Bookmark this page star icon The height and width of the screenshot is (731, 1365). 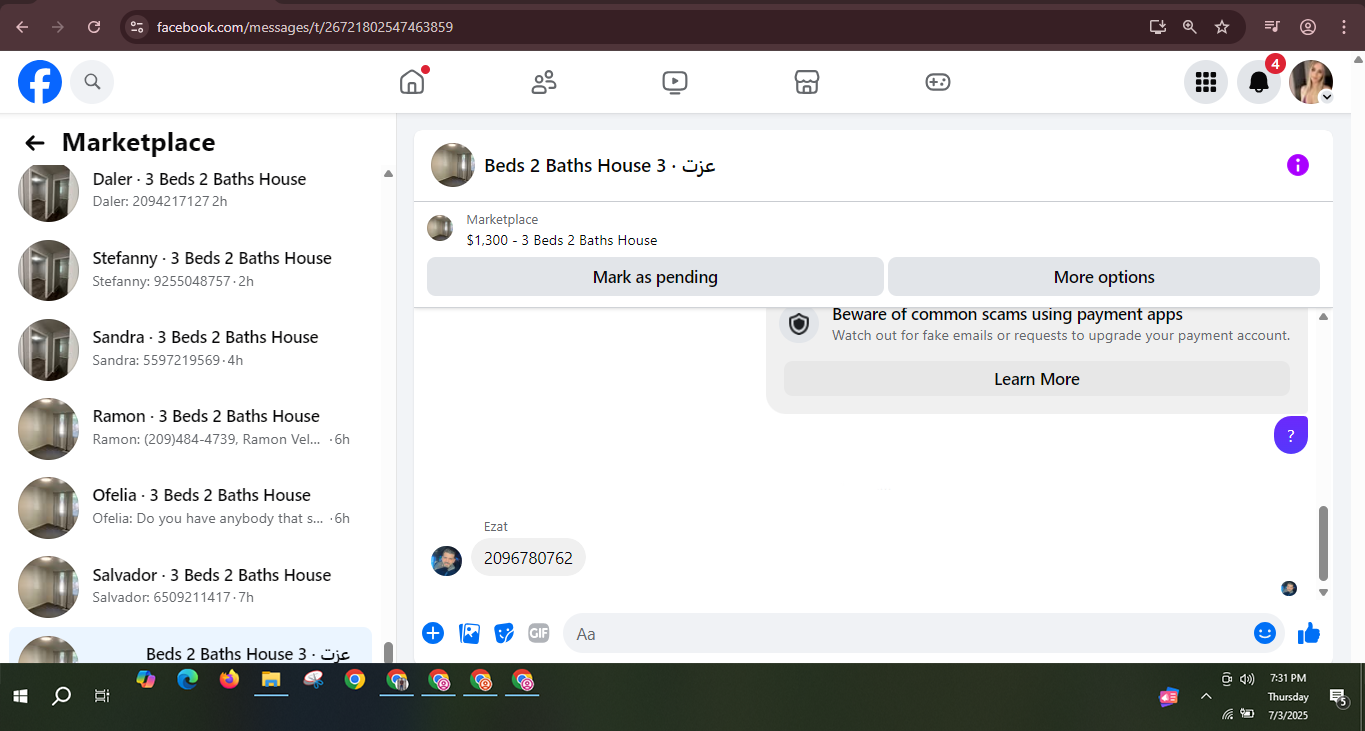pyautogui.click(x=1222, y=27)
